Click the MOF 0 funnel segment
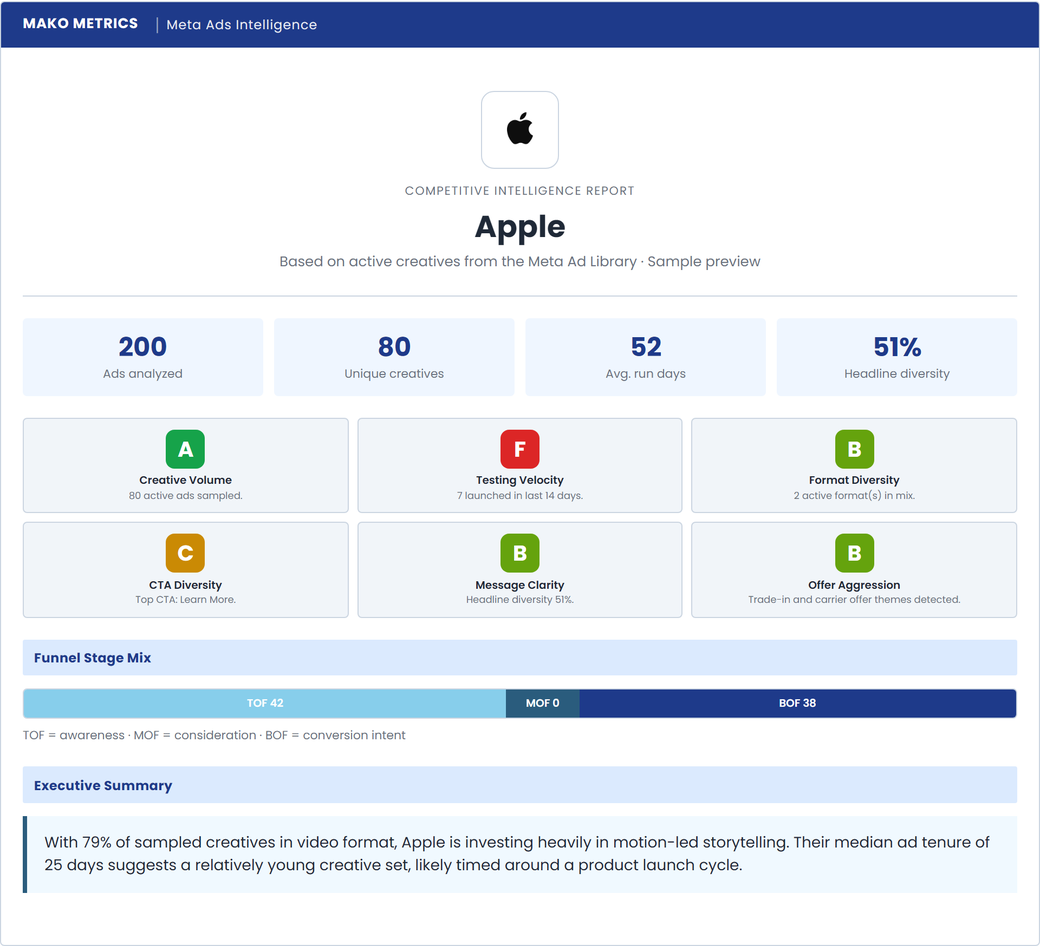1040x946 pixels. tap(543, 703)
